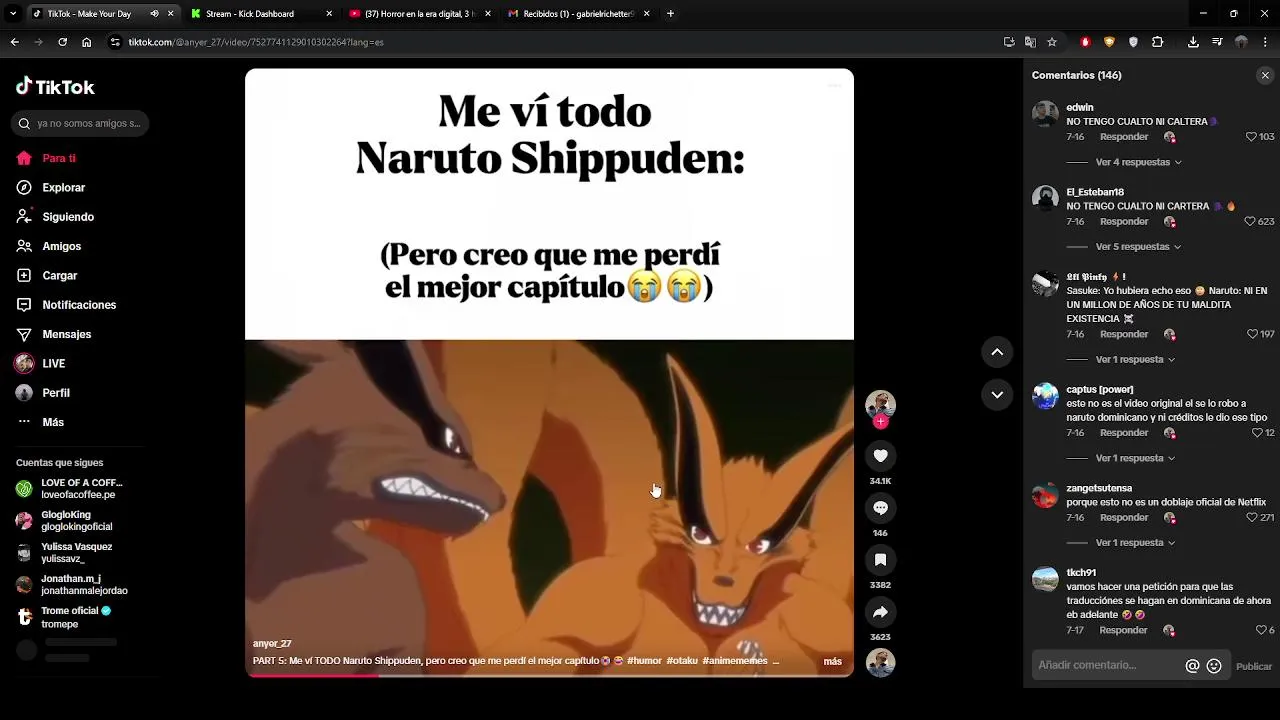Viewport: 1280px width, 720px height.
Task: Reply to zangetsutensa's comment via Responder
Action: pyautogui.click(x=1124, y=518)
